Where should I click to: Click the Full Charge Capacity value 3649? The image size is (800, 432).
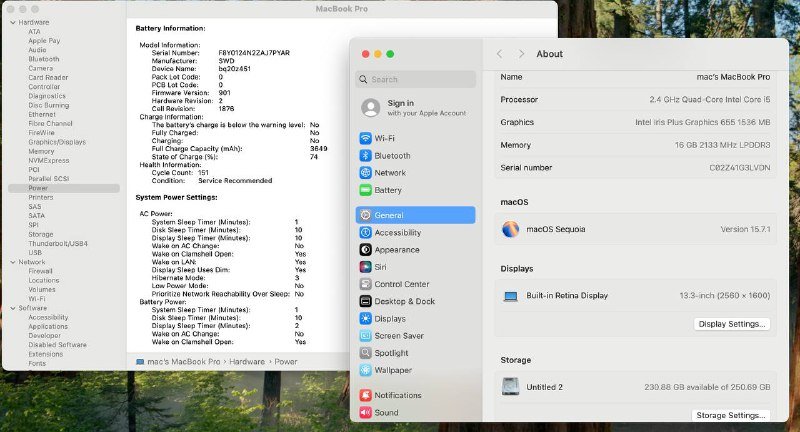tap(319, 149)
